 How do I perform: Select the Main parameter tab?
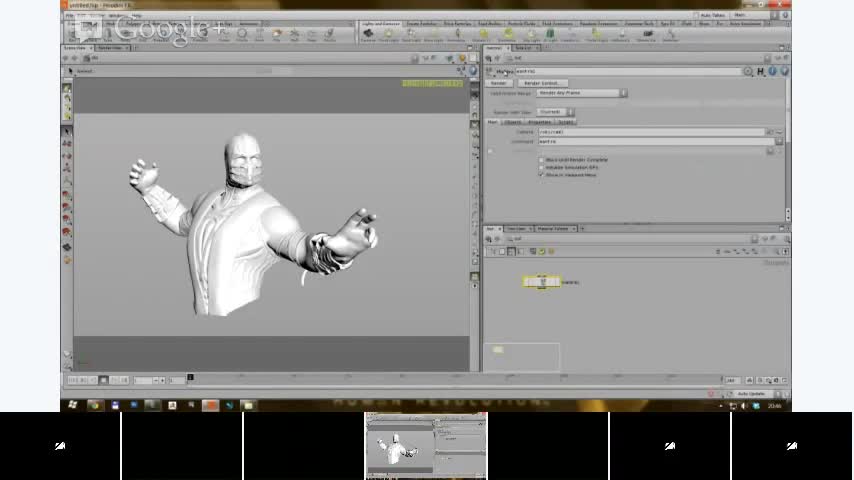pos(492,122)
